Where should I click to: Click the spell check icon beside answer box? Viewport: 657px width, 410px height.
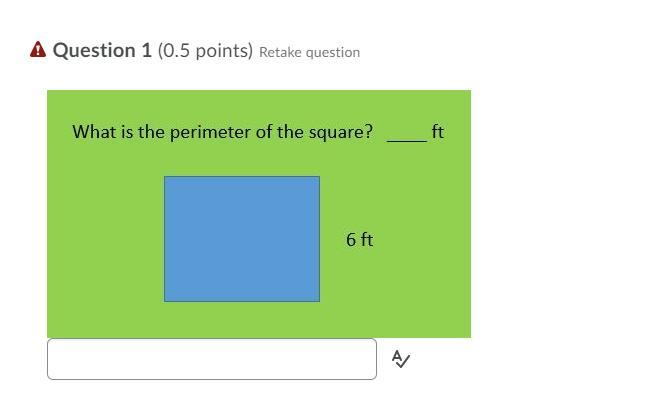click(x=400, y=359)
